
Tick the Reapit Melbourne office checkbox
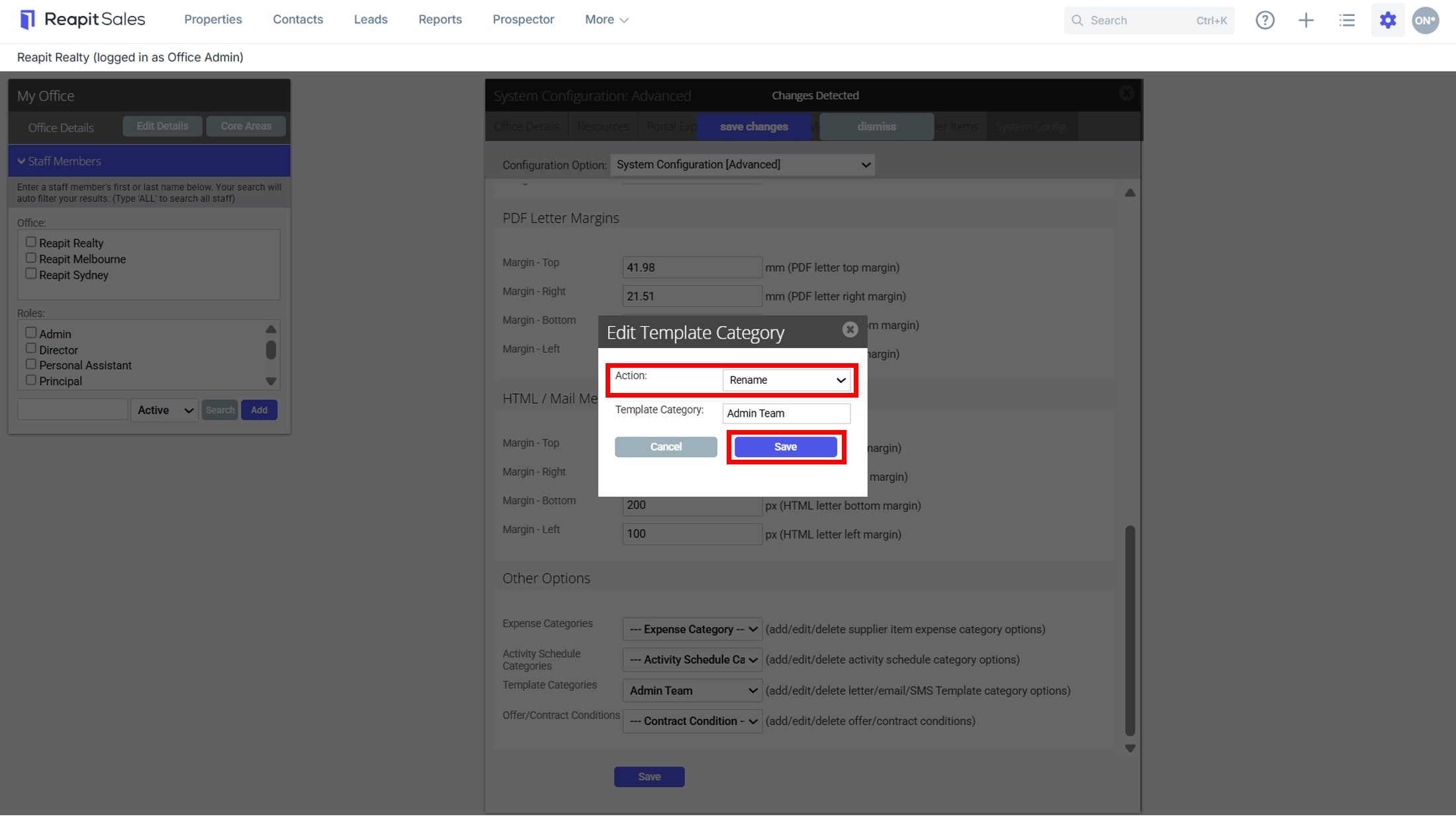pyautogui.click(x=30, y=258)
